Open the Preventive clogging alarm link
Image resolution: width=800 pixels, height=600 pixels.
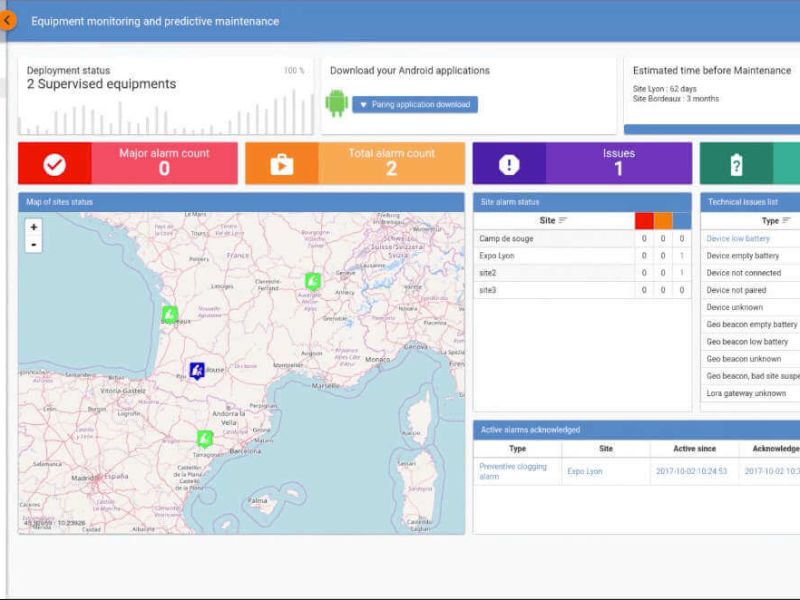[513, 471]
